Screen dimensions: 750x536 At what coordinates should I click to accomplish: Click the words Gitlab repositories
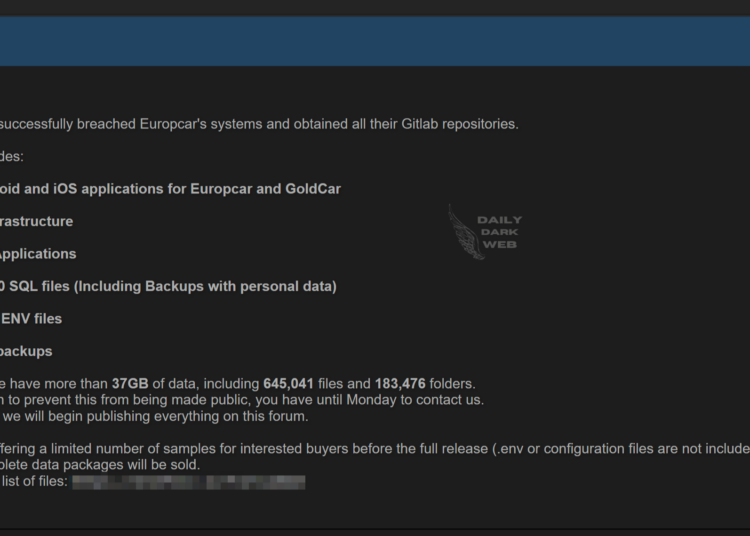click(460, 124)
